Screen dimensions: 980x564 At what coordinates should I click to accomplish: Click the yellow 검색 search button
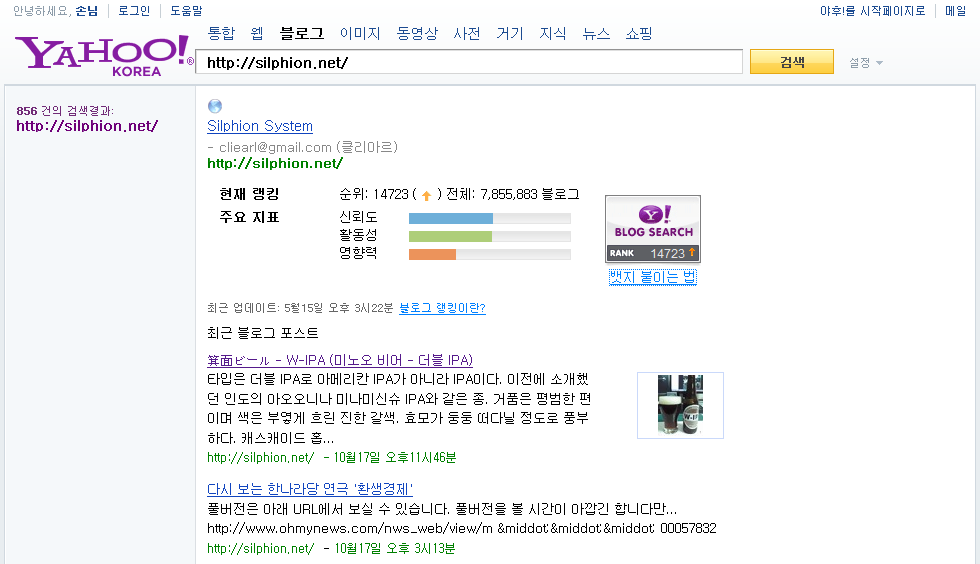tap(792, 61)
